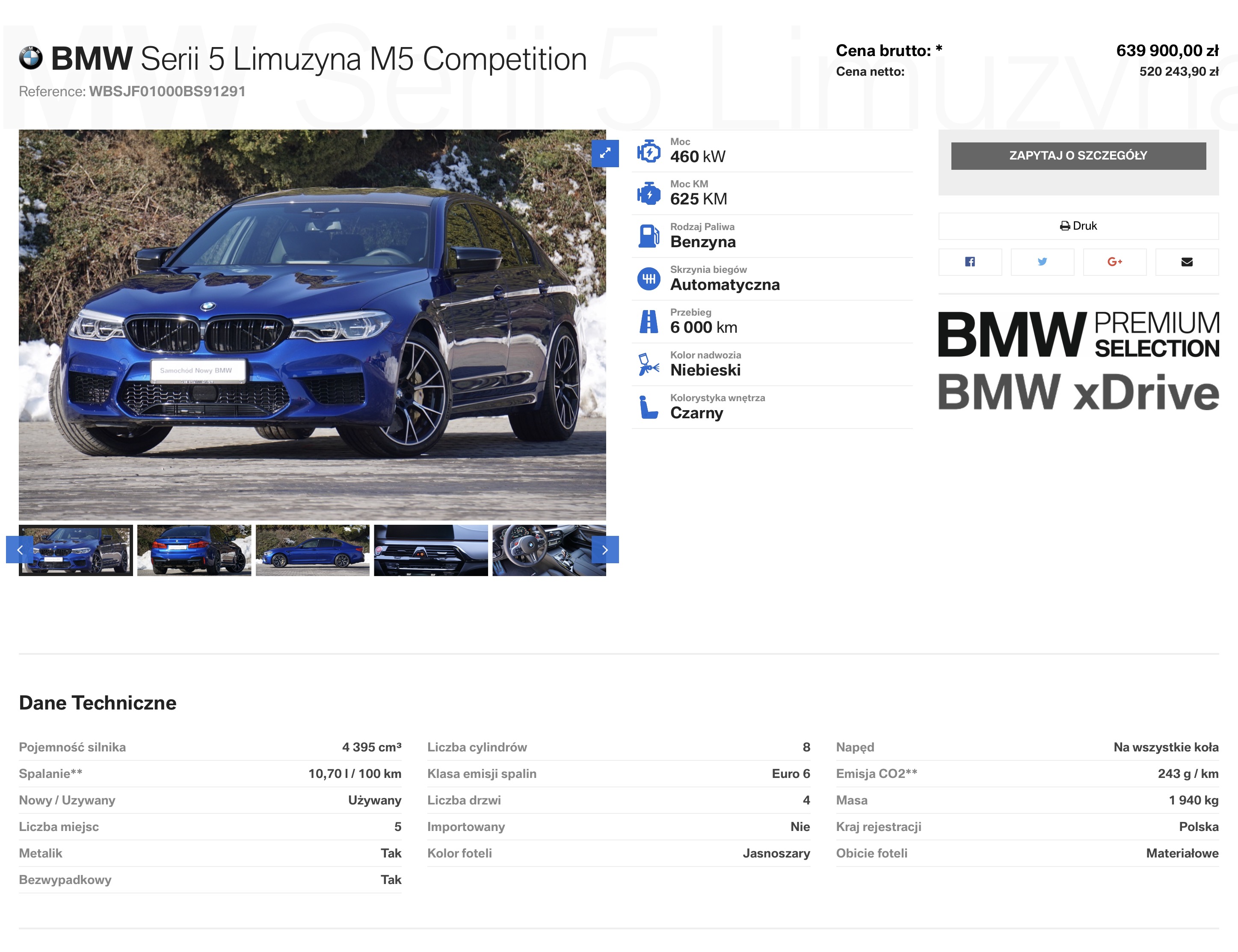Click the Polska registration country value
Viewport: 1238px width, 952px height.
pos(1198,827)
